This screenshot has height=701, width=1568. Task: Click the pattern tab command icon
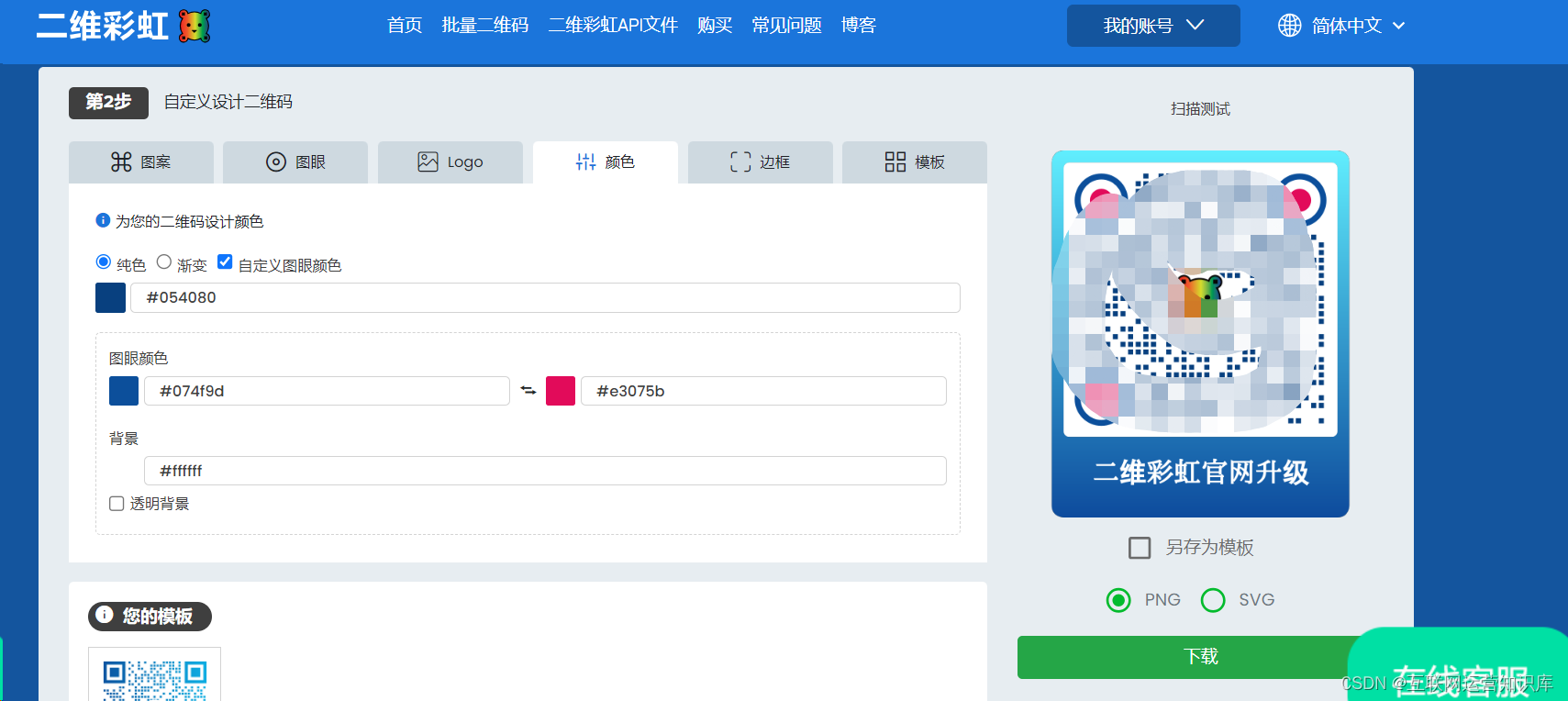[x=121, y=162]
